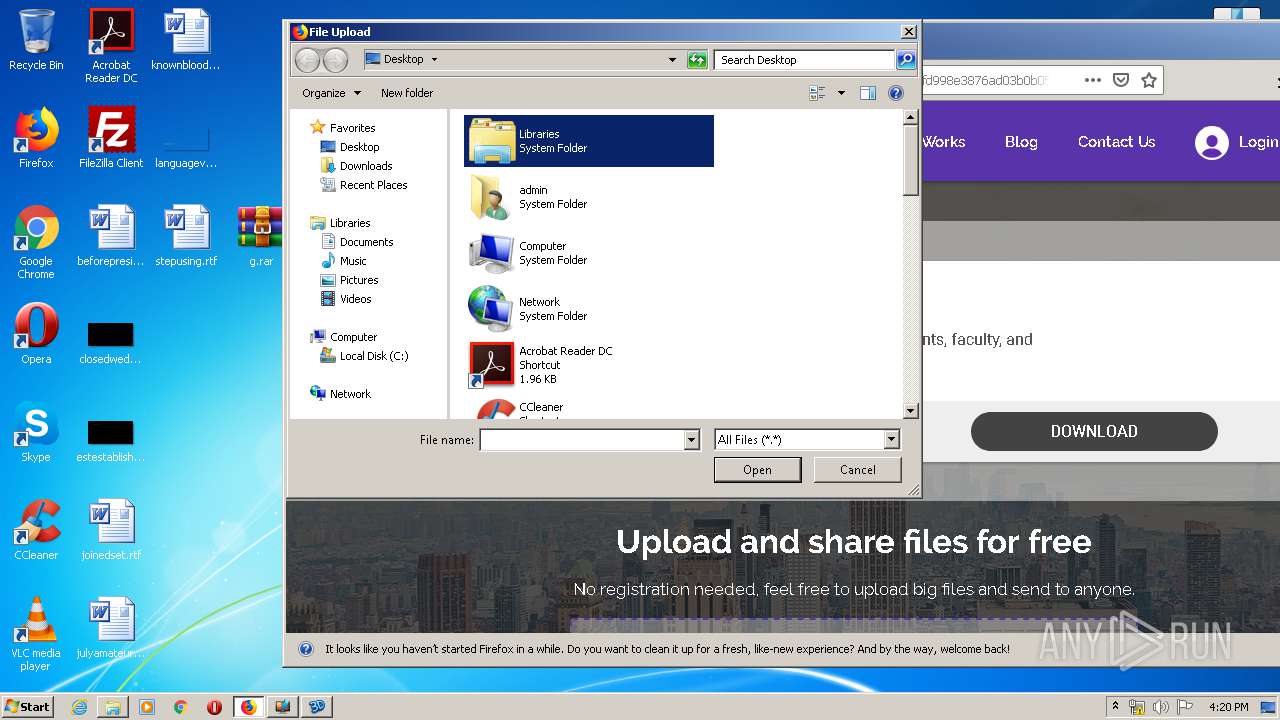Click the Forward arrow in File Upload dialog

coord(336,60)
